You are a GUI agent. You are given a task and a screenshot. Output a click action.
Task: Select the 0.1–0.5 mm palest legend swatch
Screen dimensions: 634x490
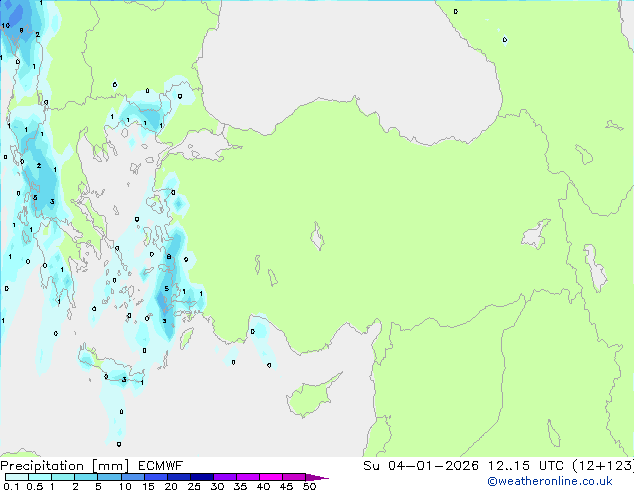17,477
